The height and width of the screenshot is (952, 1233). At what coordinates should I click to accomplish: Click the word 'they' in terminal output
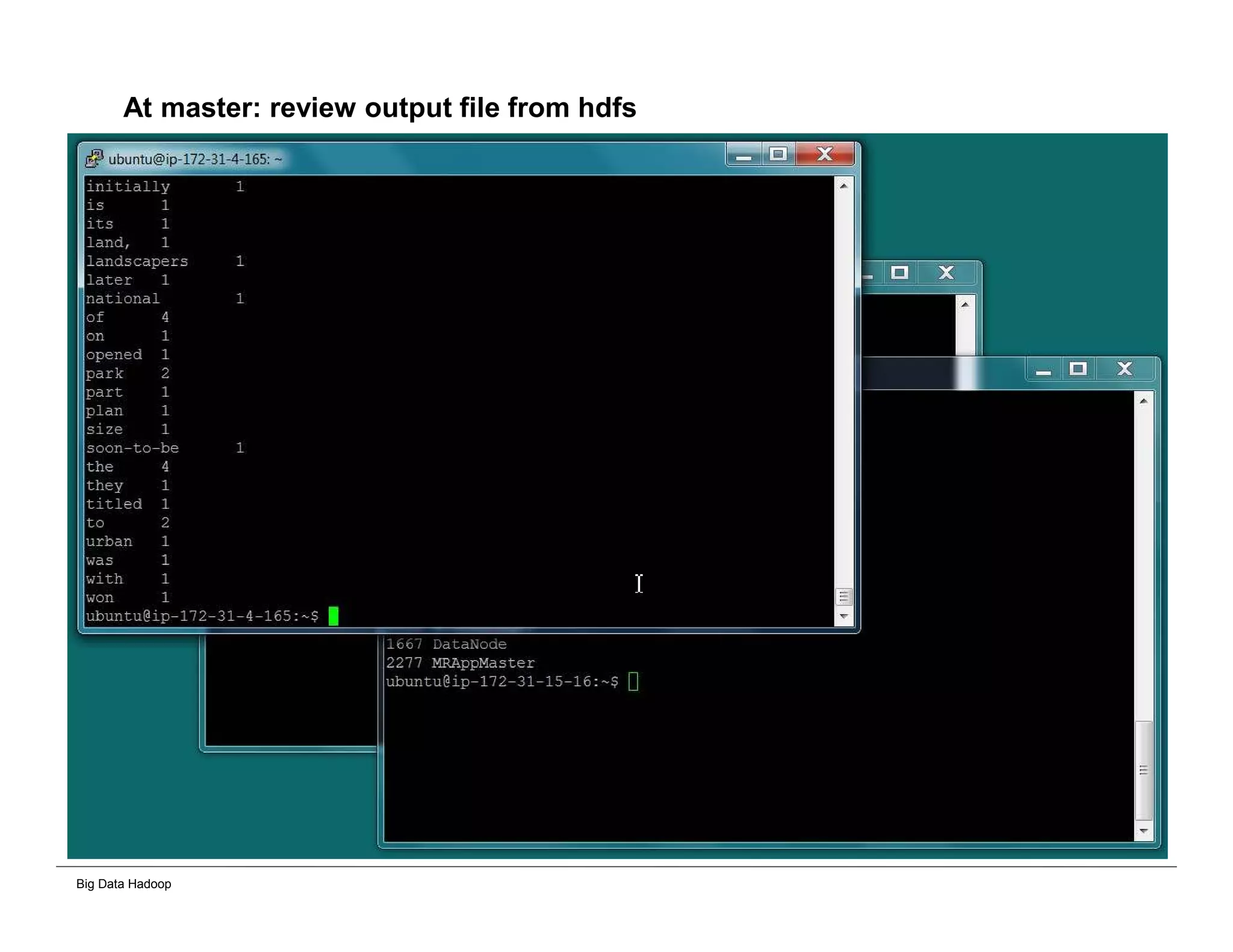pyautogui.click(x=104, y=486)
